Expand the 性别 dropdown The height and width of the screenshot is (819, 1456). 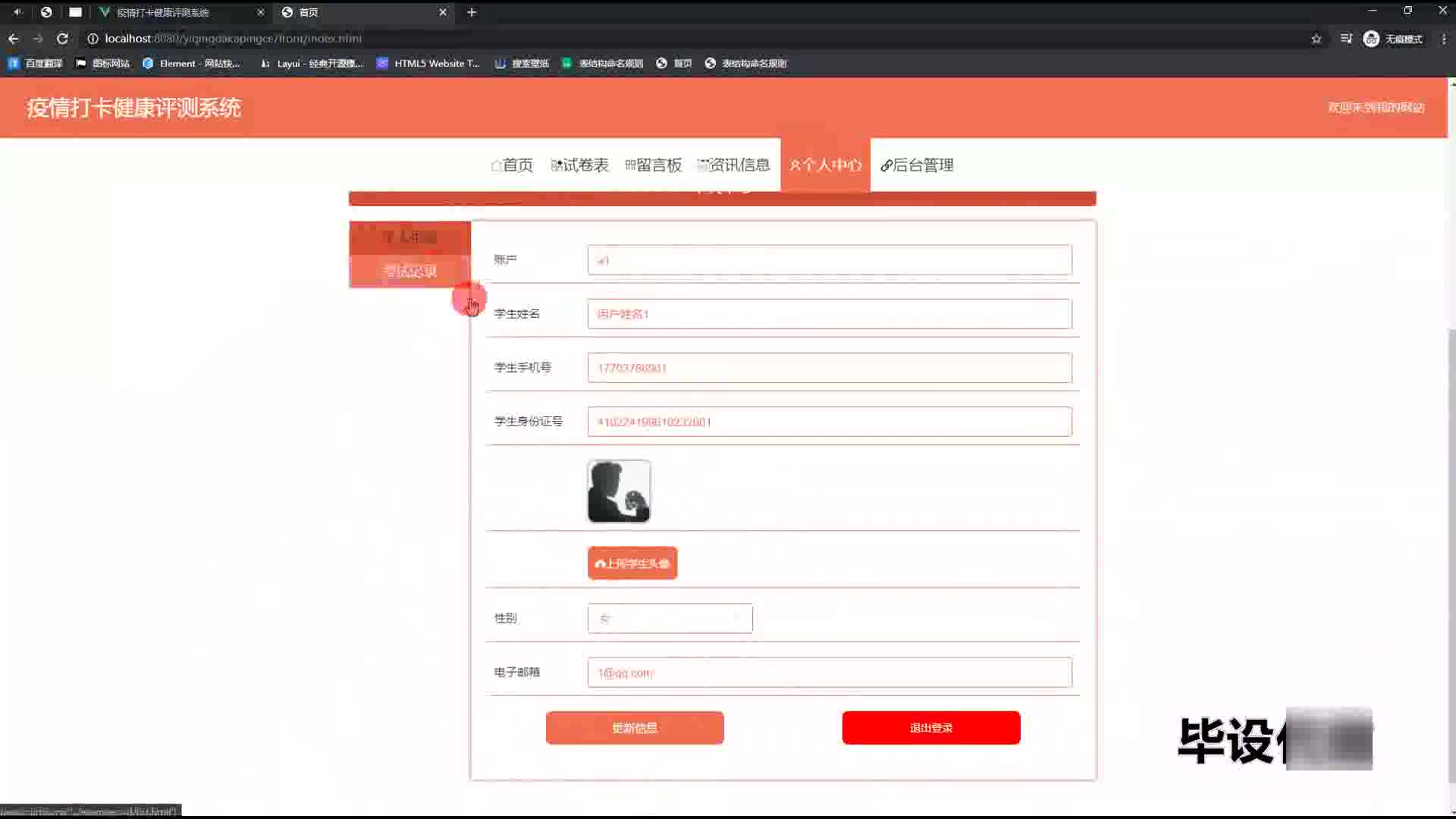(x=670, y=619)
